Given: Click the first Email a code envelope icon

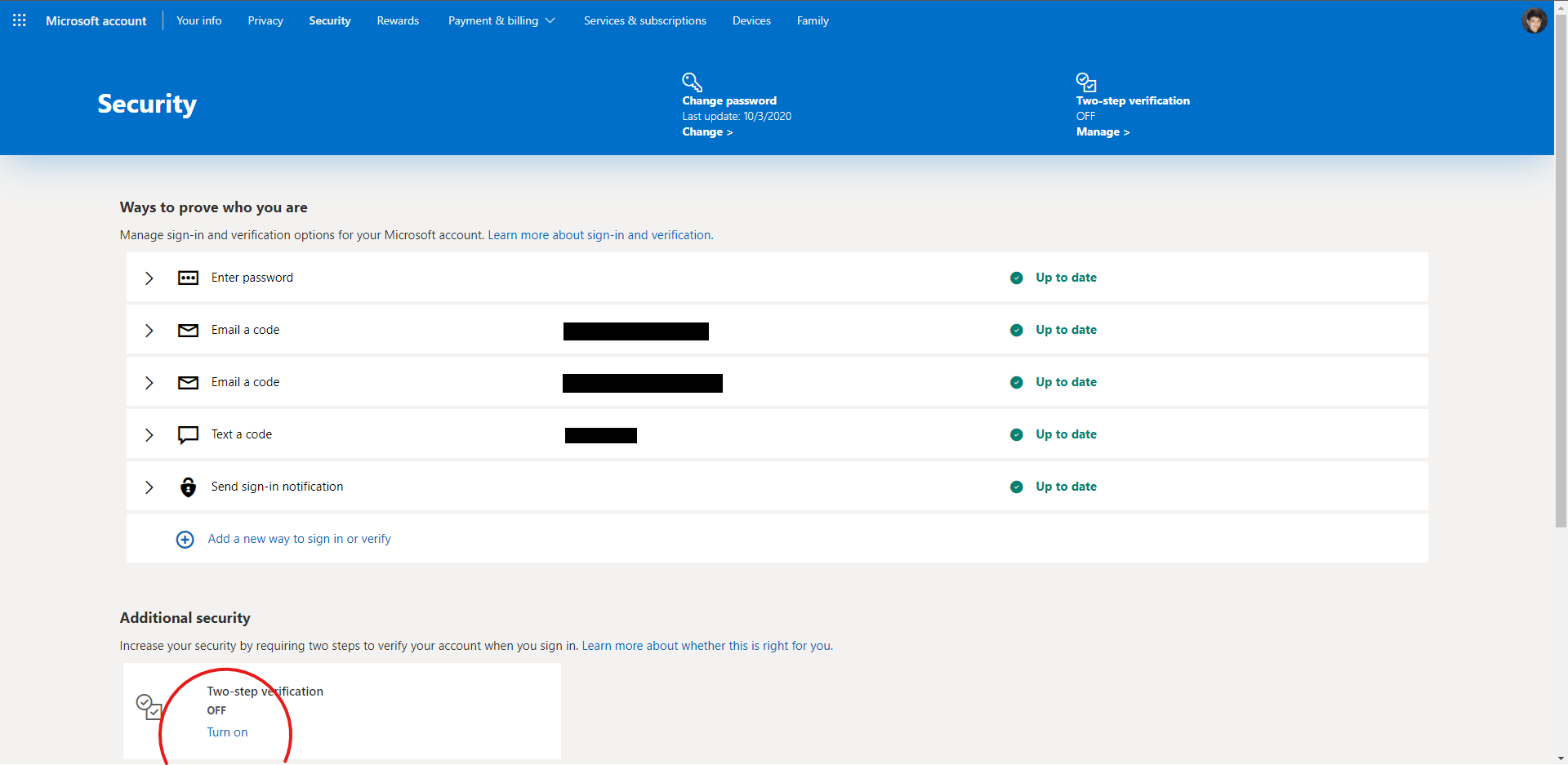Looking at the screenshot, I should 188,330.
